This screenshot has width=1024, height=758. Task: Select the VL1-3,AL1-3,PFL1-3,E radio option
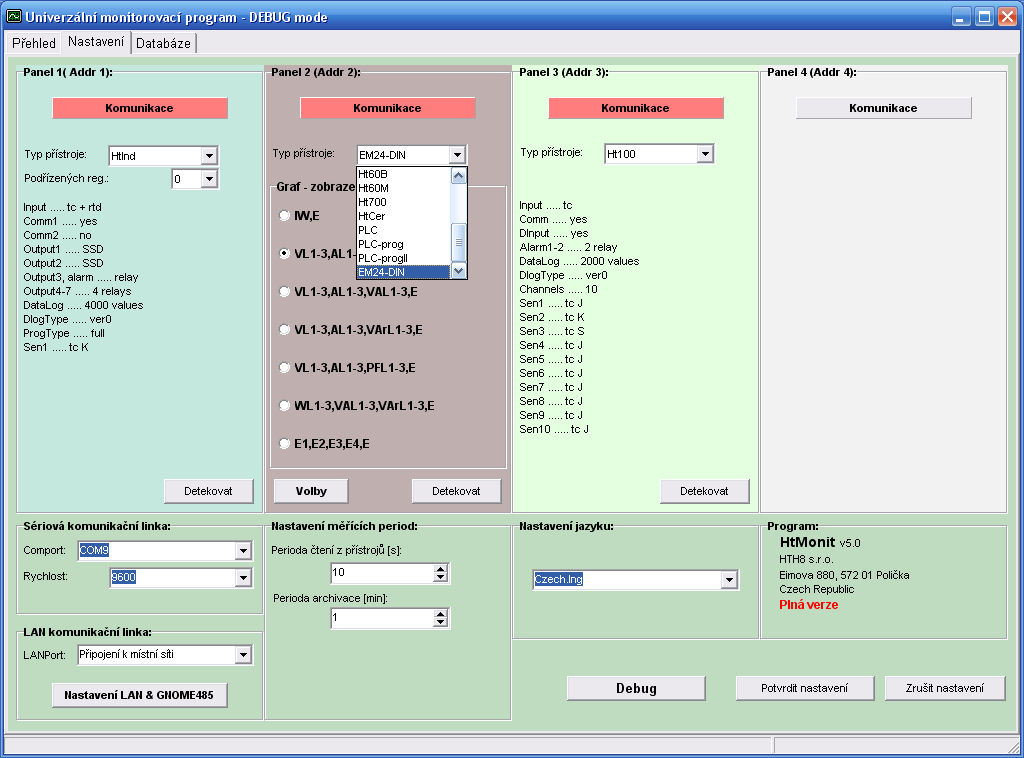[x=284, y=368]
